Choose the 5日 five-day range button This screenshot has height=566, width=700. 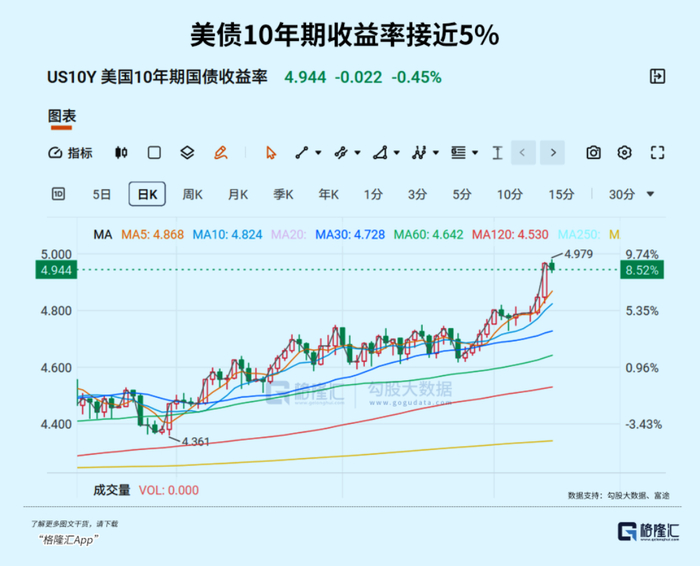coord(101,194)
